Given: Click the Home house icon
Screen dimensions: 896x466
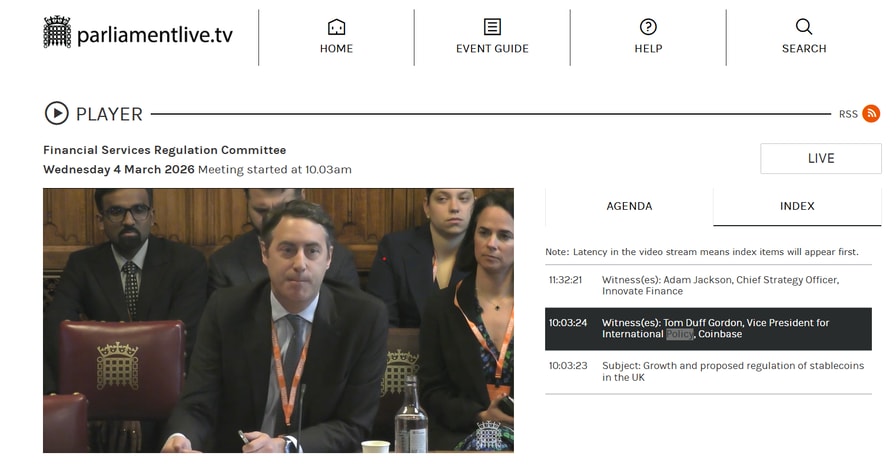Looking at the screenshot, I should (x=336, y=27).
